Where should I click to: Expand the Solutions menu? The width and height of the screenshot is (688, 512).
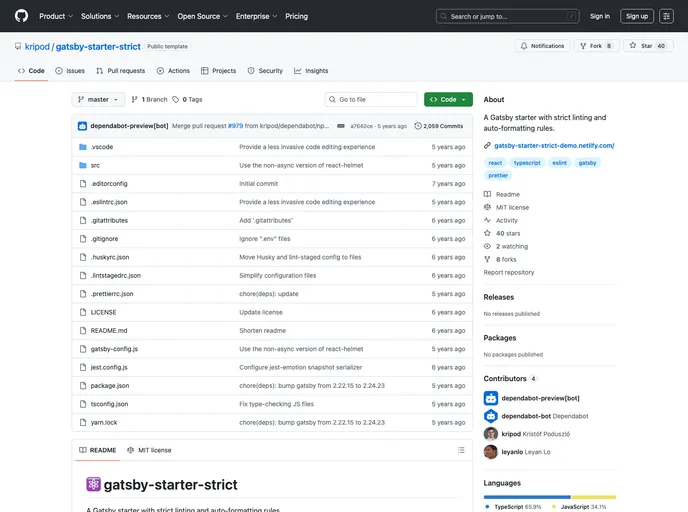click(100, 16)
